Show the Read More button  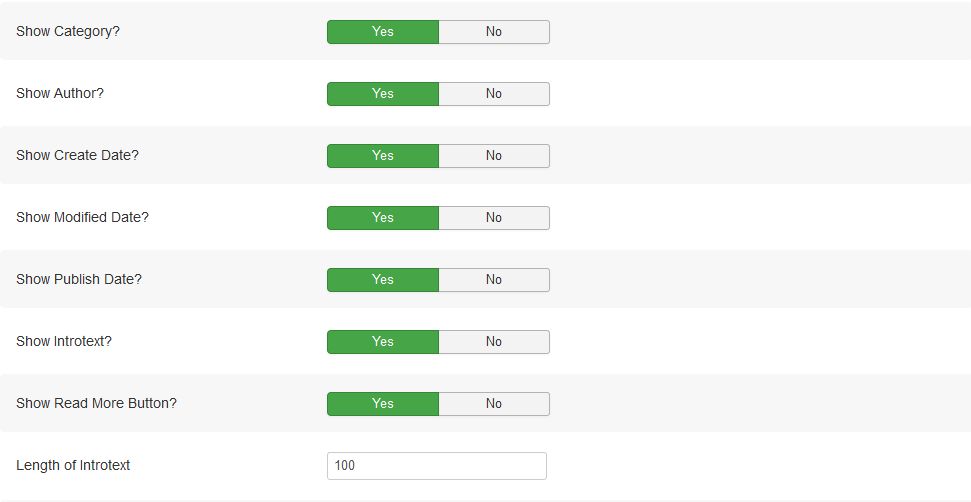coord(383,404)
